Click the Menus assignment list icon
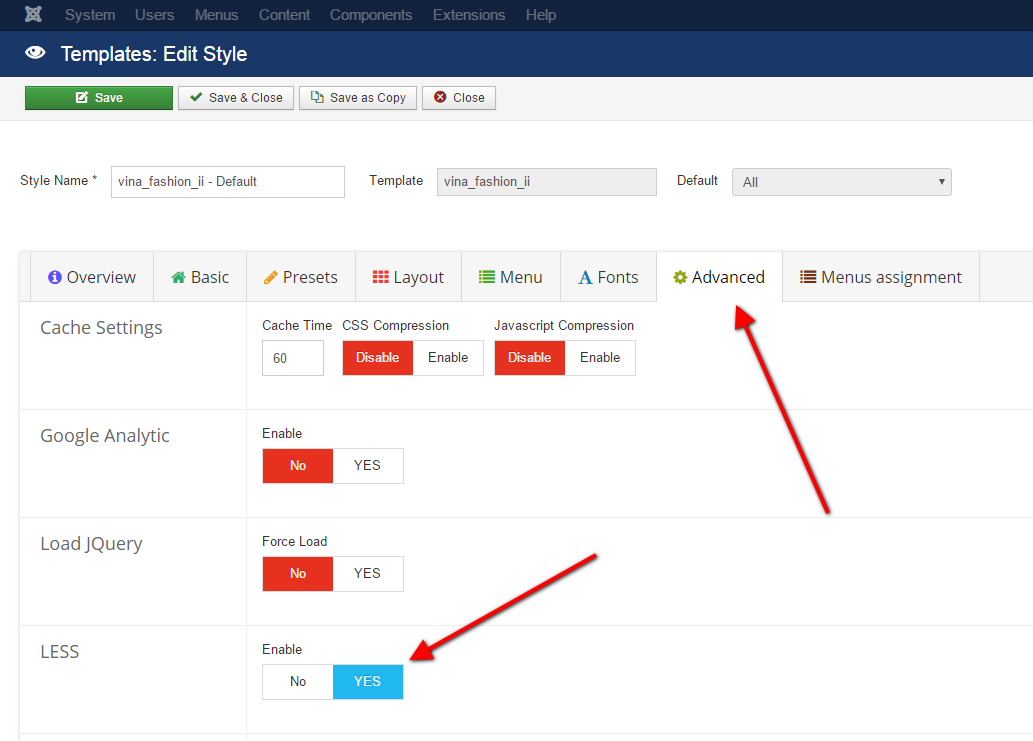1033x741 pixels. (808, 278)
